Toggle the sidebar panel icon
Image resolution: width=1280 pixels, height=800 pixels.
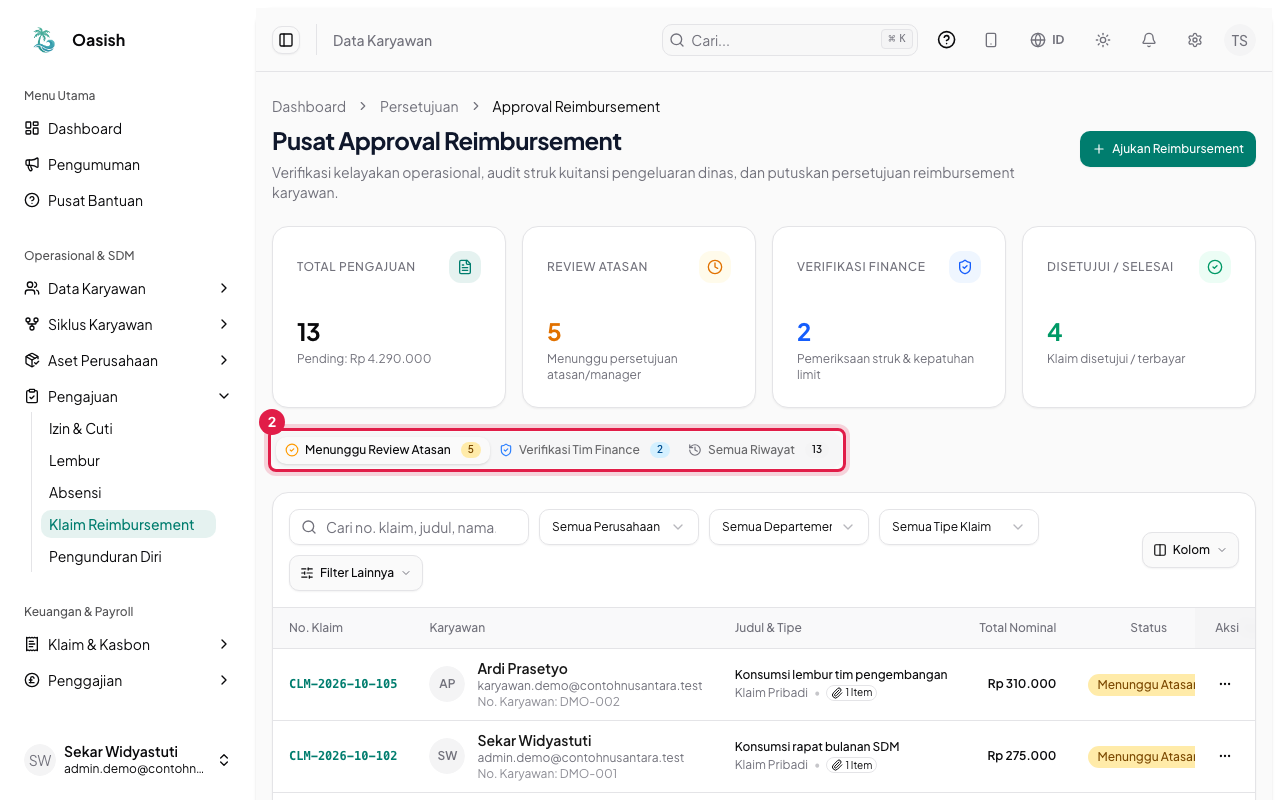(286, 40)
